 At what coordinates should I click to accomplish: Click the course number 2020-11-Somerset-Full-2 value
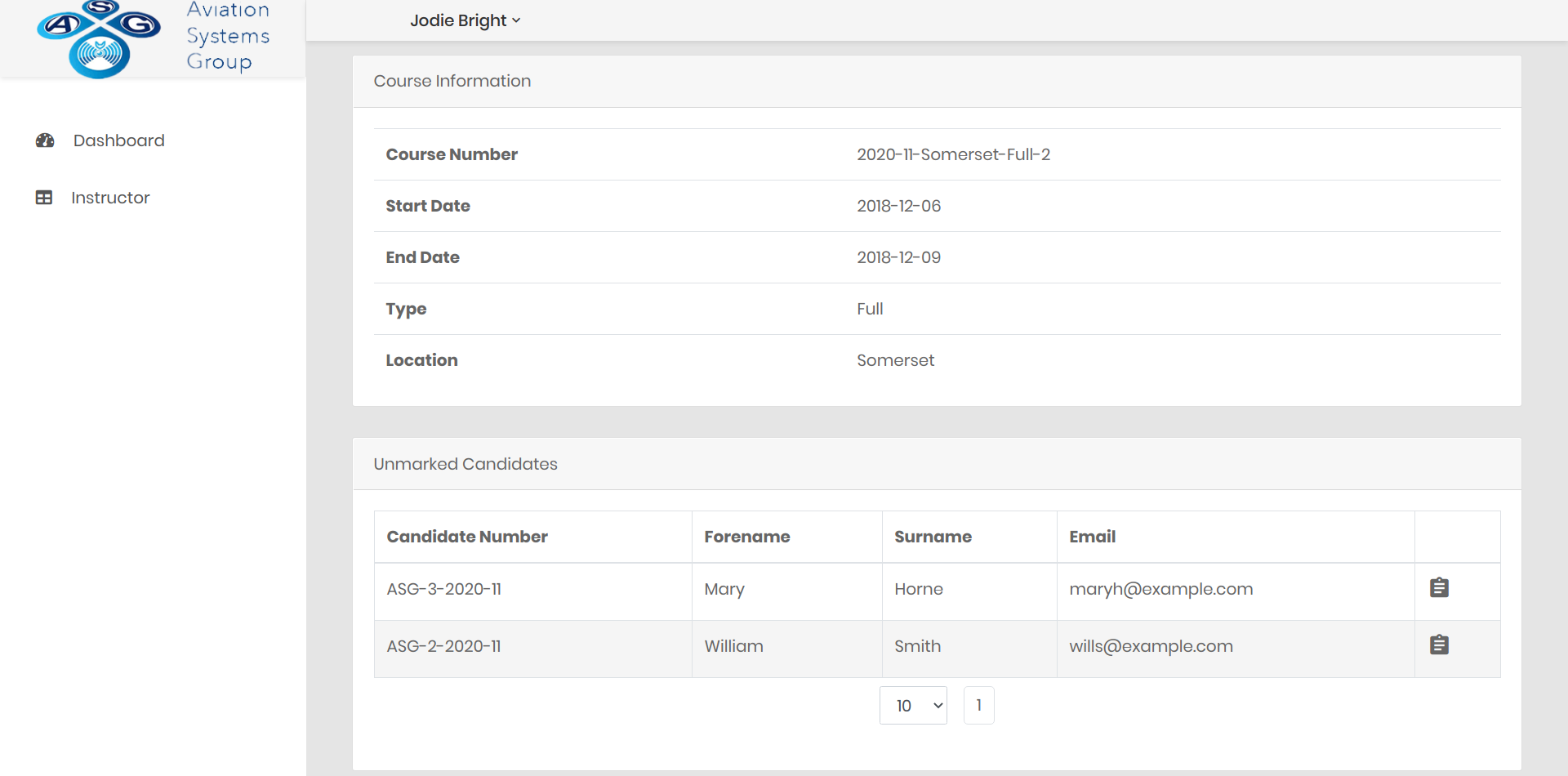point(953,154)
